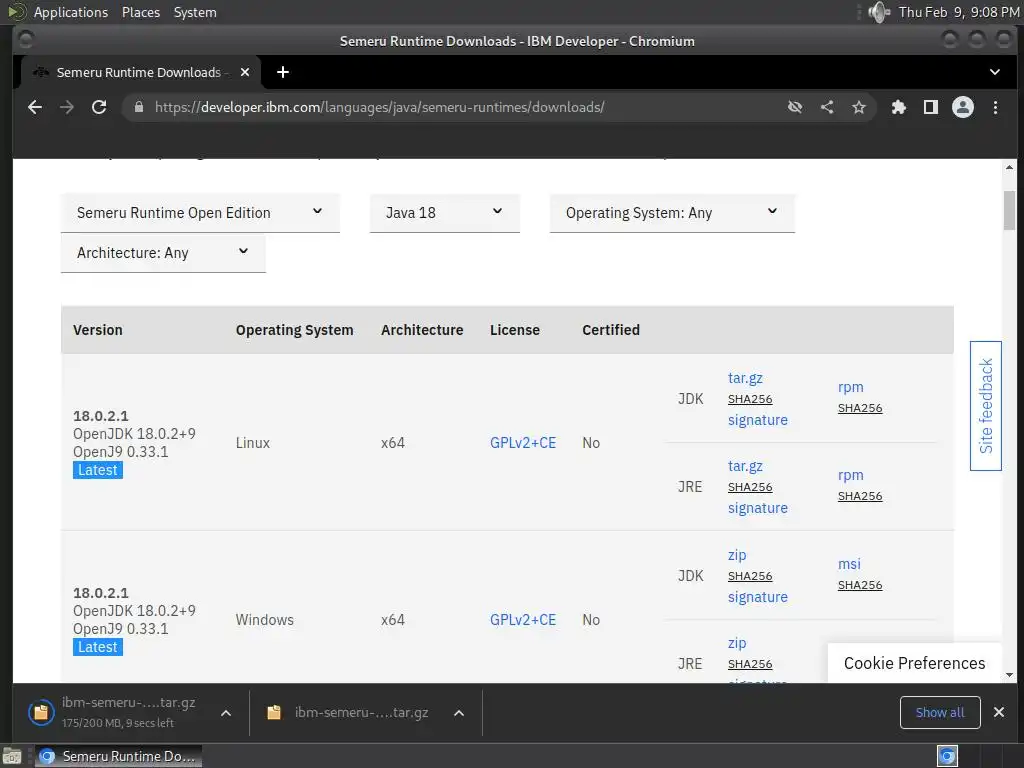
Task: Click the volume speaker tray icon
Action: pos(879,12)
